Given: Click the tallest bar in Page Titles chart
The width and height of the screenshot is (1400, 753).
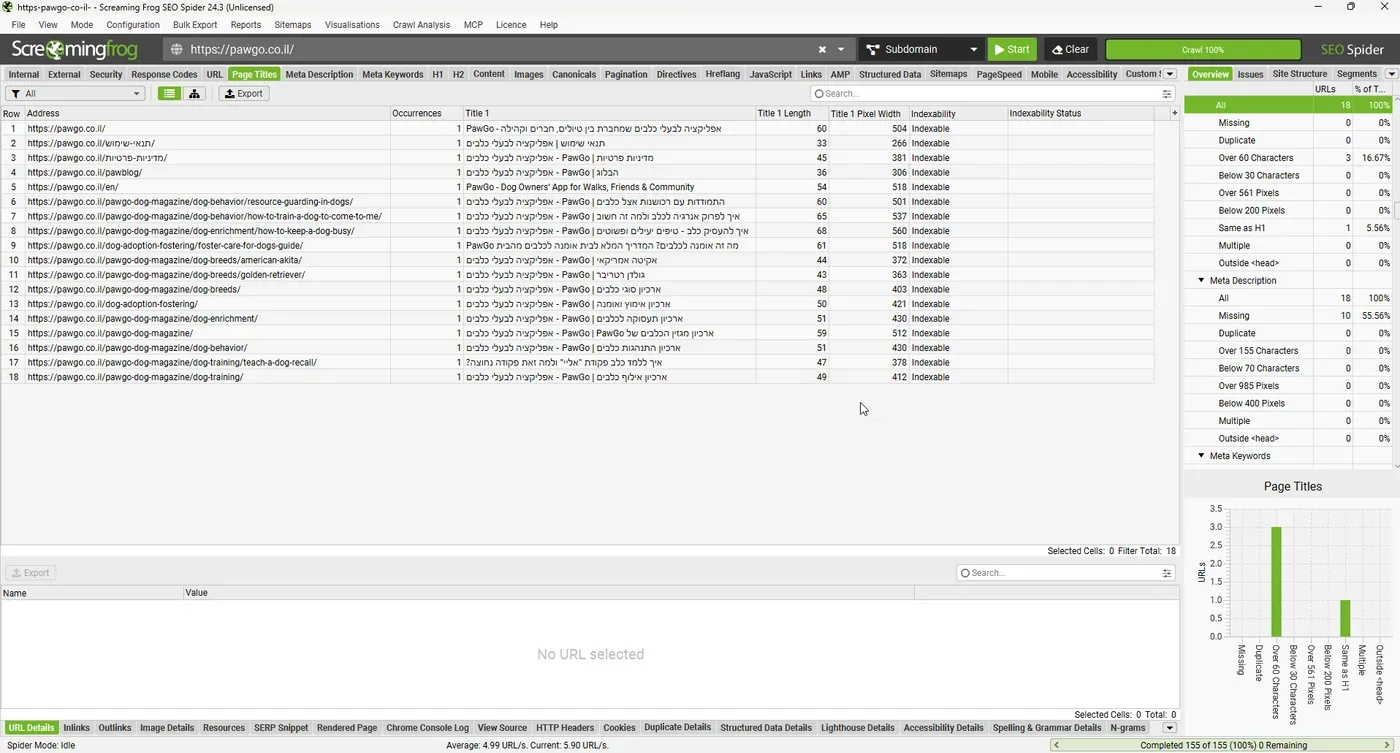Looking at the screenshot, I should [1276, 581].
